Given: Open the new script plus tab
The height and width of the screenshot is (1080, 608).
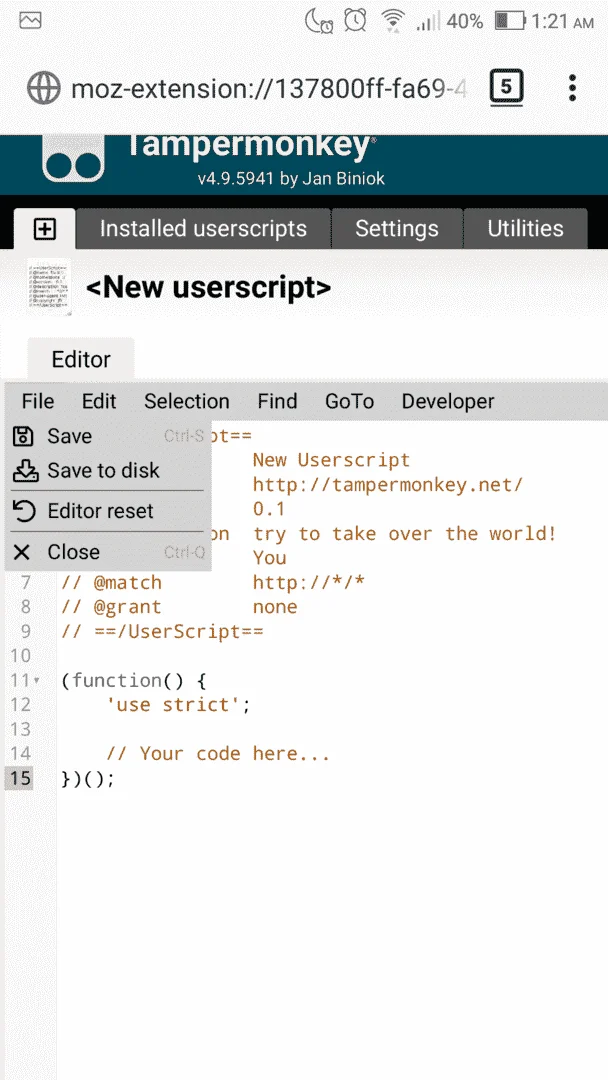Looking at the screenshot, I should 45,229.
